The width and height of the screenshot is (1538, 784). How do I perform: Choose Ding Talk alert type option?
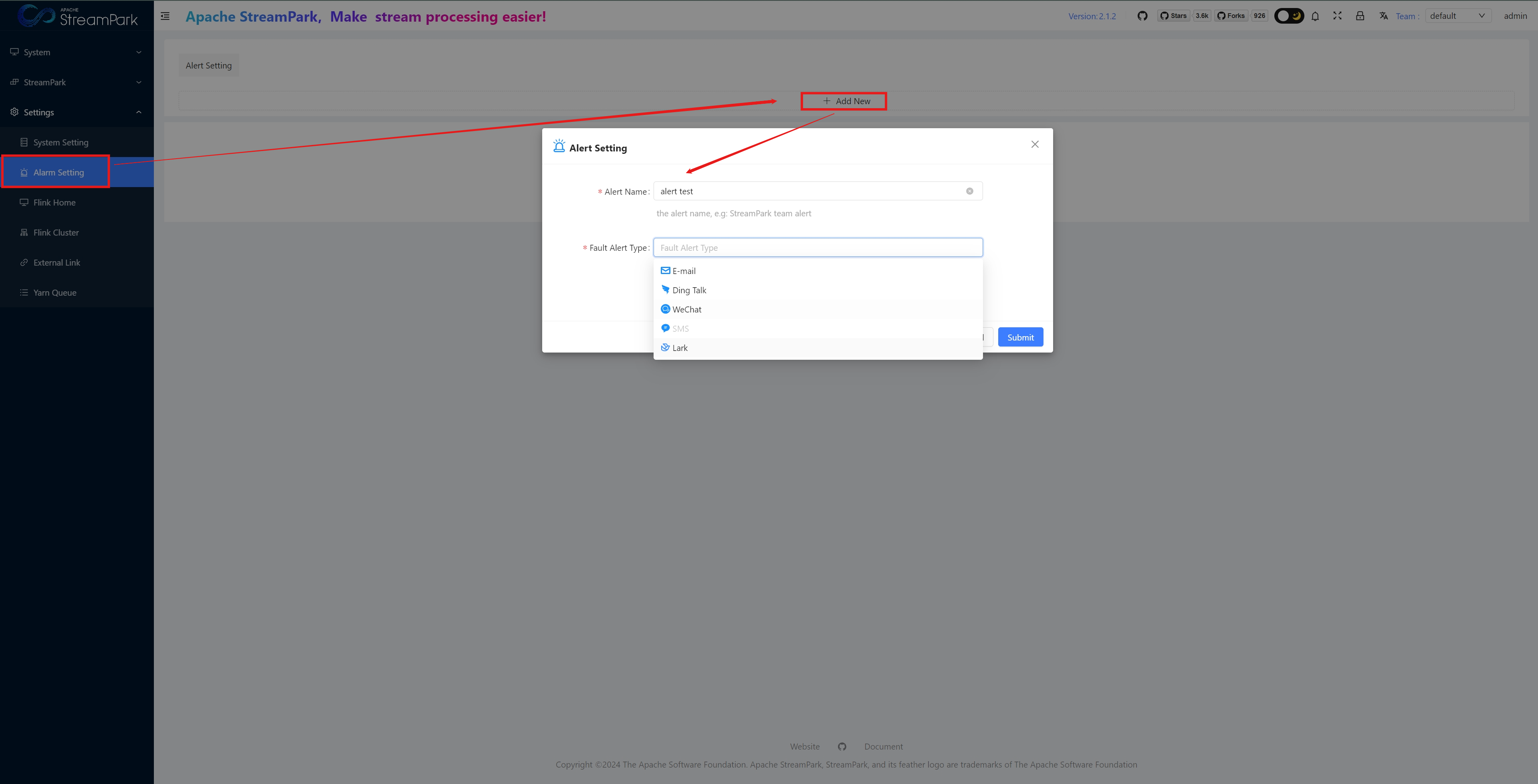pyautogui.click(x=689, y=290)
